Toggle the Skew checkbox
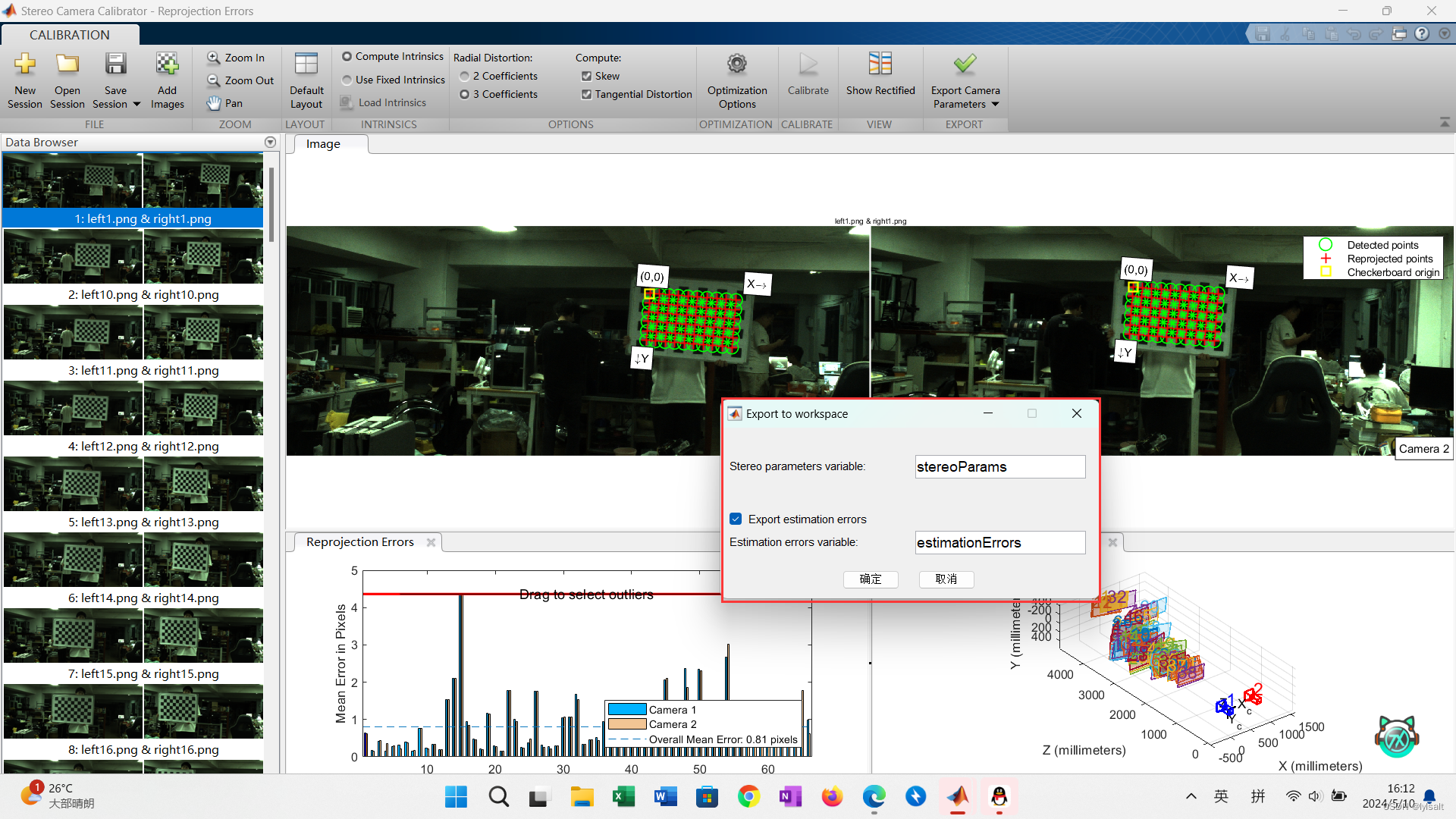 coord(586,76)
